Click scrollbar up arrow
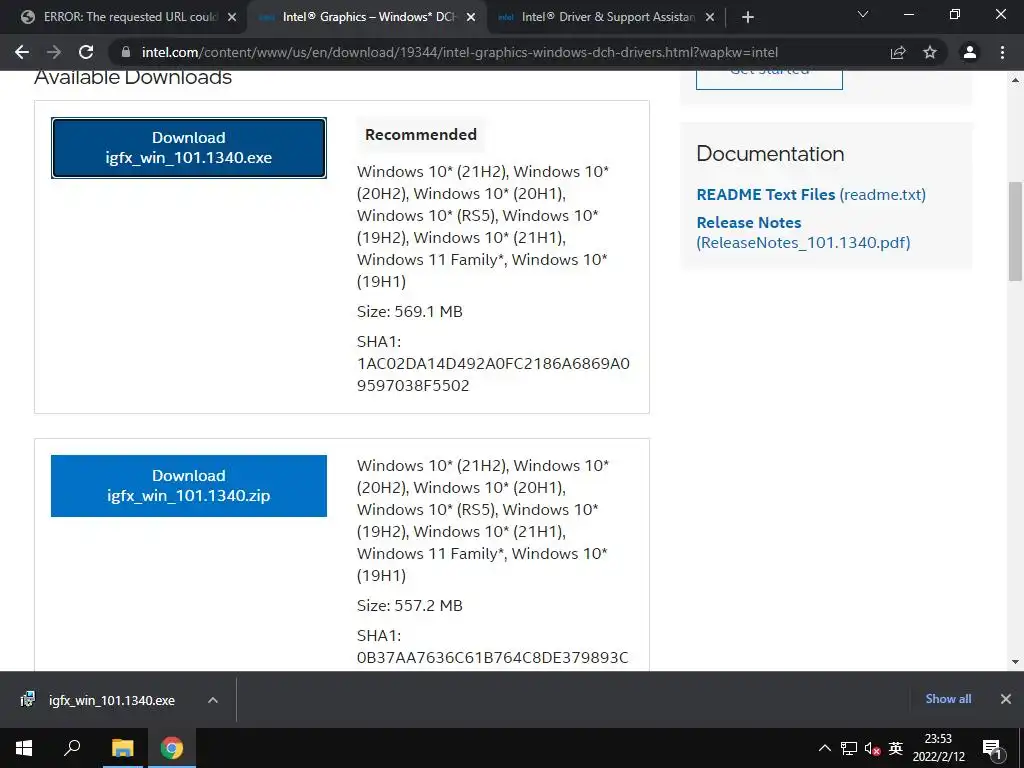 1015,80
